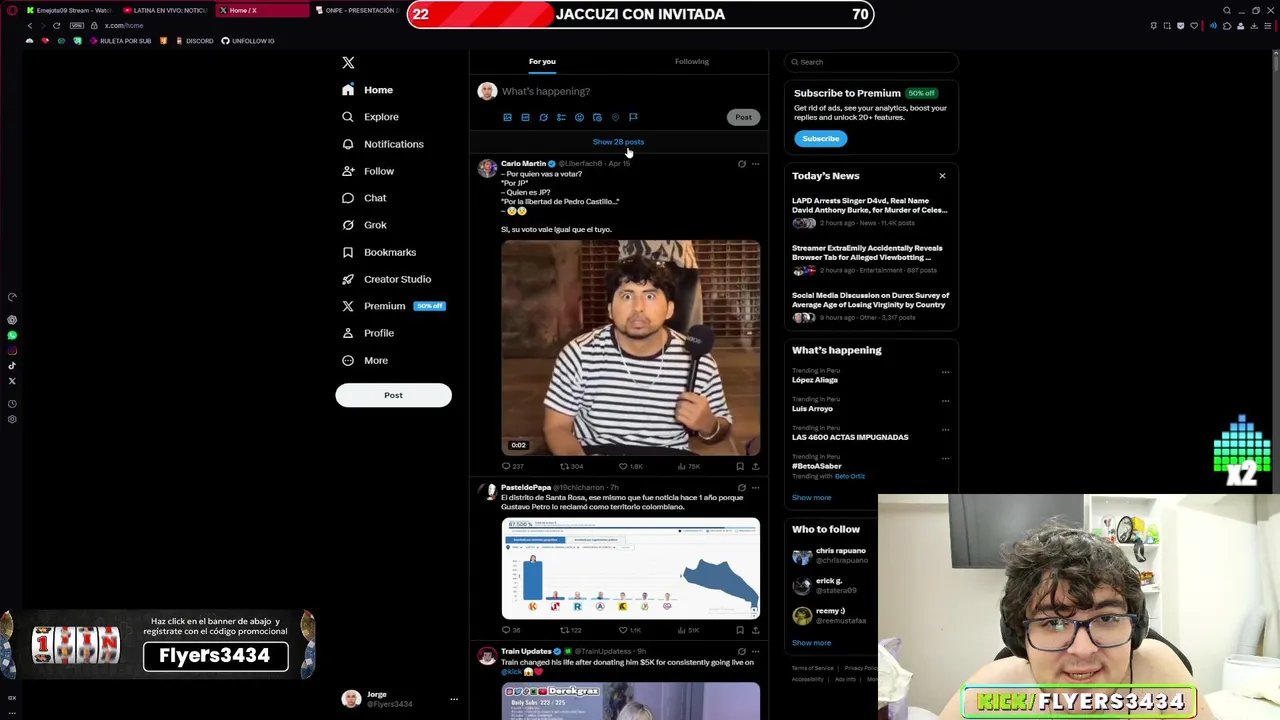This screenshot has height=720, width=1280.
Task: Open Profile in the sidebar
Action: click(368, 333)
